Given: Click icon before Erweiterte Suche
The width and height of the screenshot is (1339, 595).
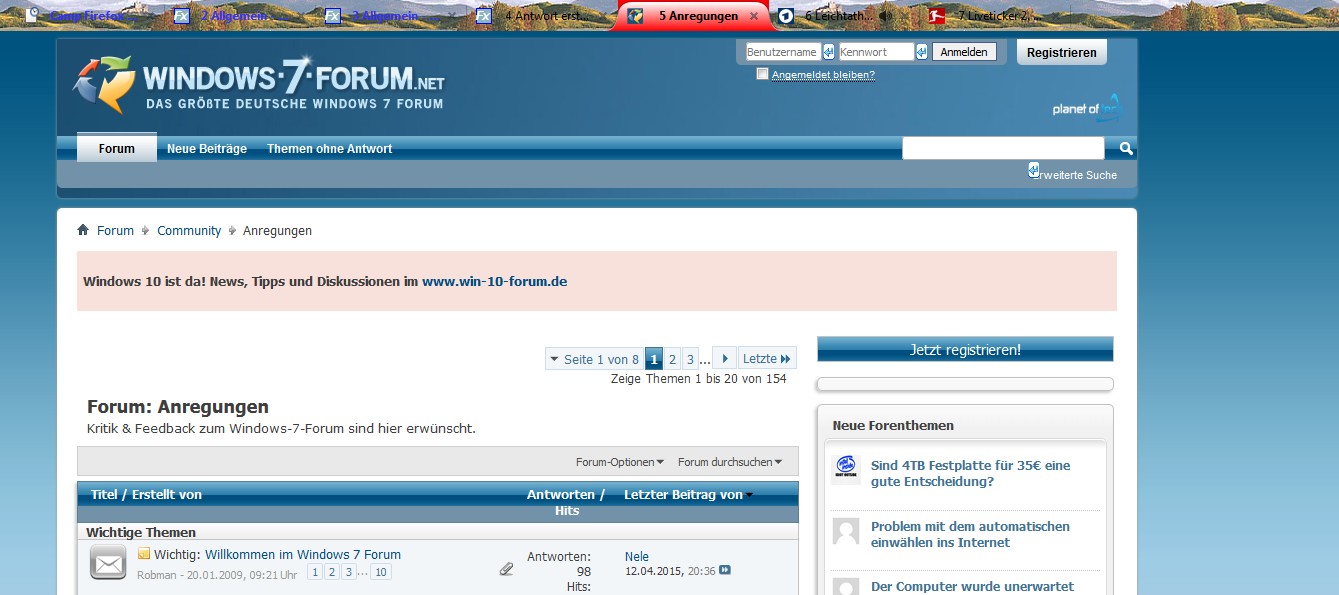Looking at the screenshot, I should [x=1034, y=170].
